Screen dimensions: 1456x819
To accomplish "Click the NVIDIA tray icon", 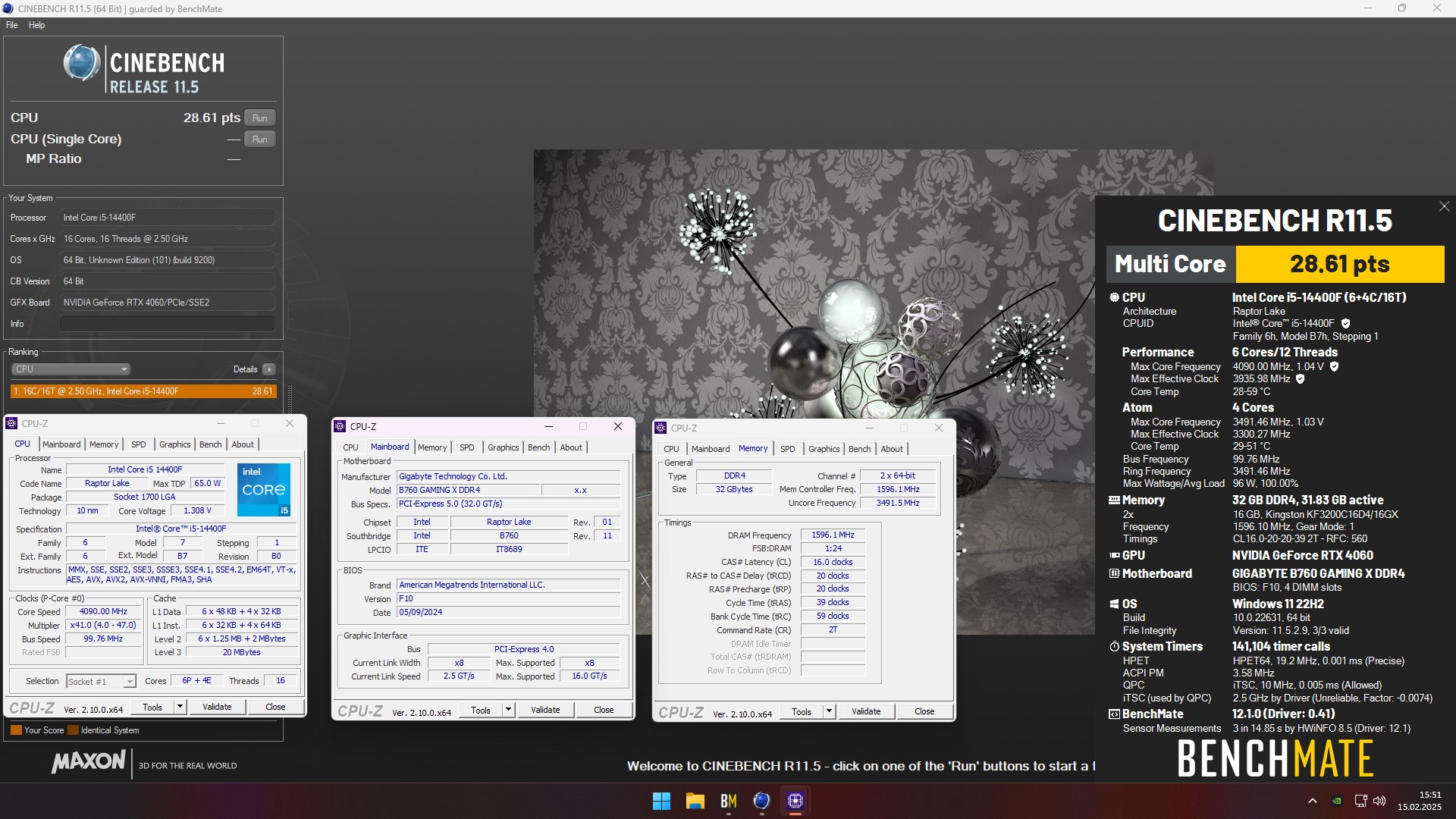I will [1337, 801].
